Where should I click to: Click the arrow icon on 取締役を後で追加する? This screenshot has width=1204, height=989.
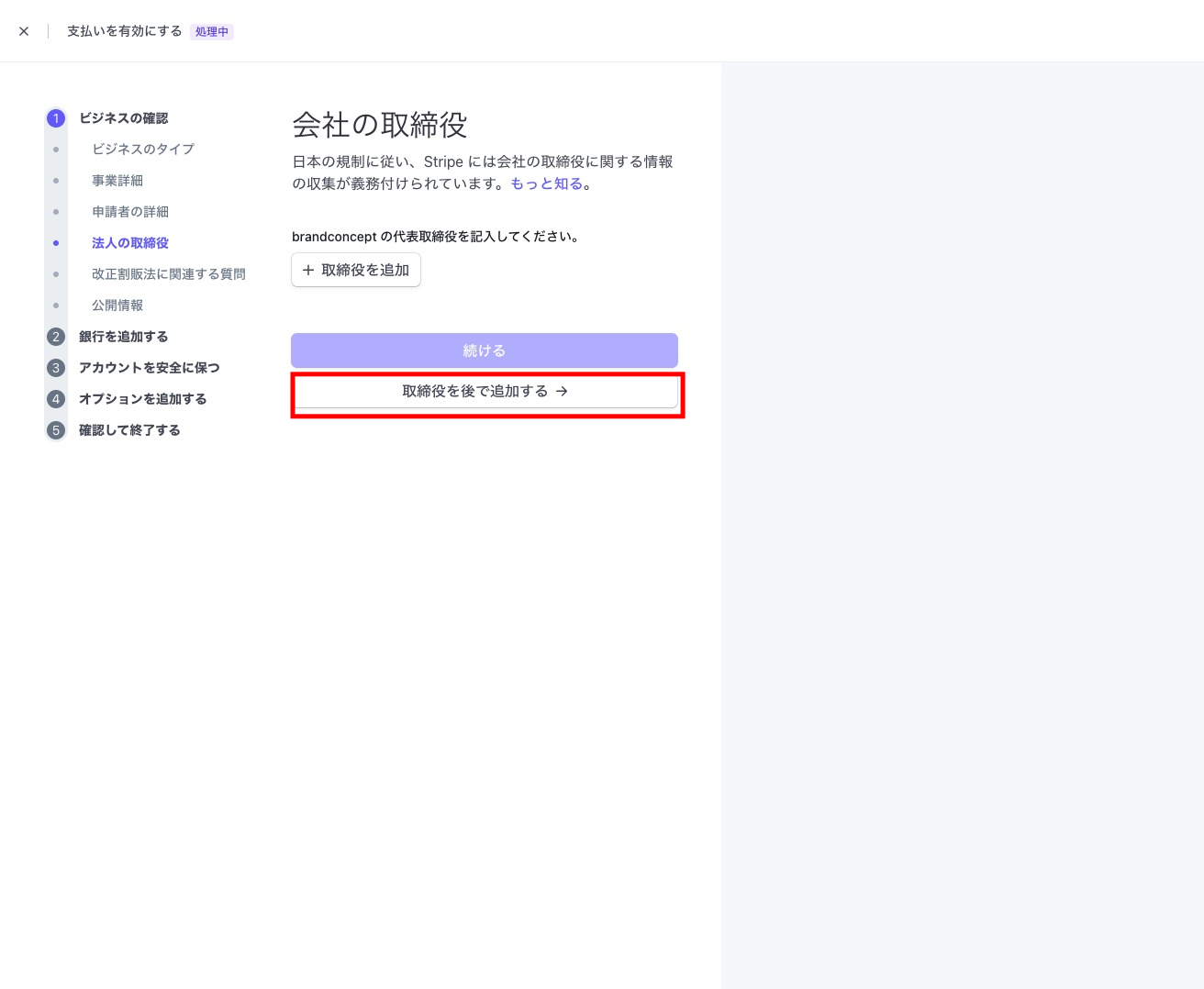(562, 392)
